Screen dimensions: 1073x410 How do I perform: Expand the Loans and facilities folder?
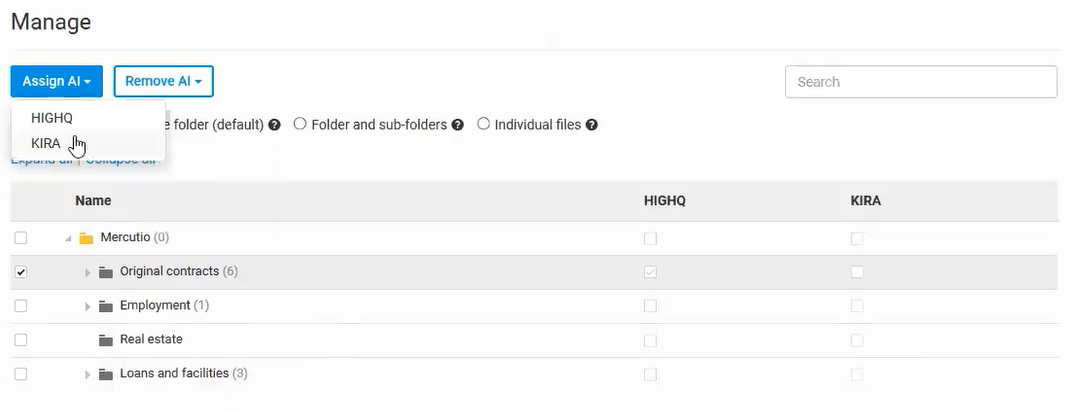coord(88,375)
